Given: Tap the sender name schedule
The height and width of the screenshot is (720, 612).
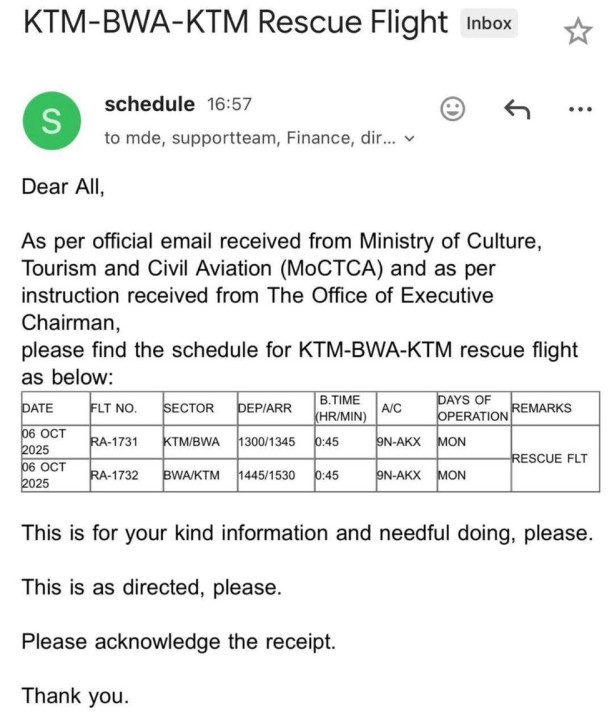Looking at the screenshot, I should [149, 104].
